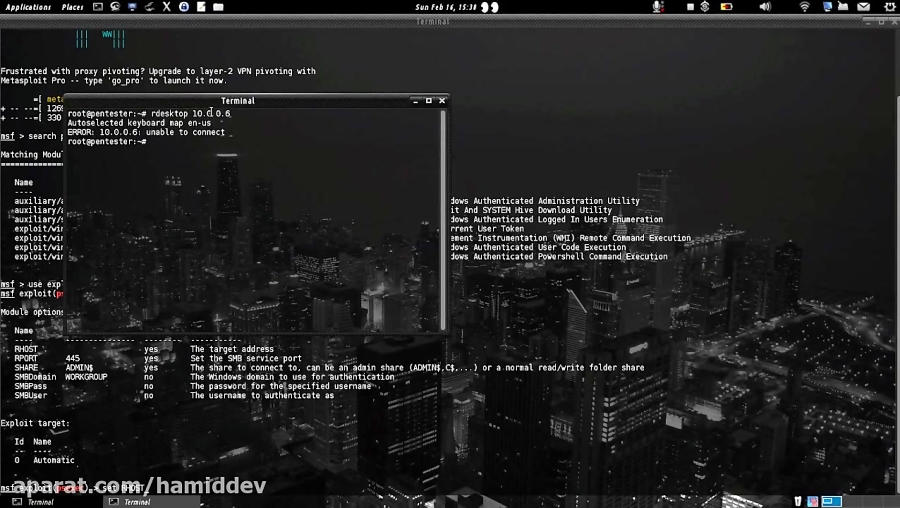Click the X launcher icon in panel
The width and height of the screenshot is (900, 508).
pyautogui.click(x=166, y=7)
